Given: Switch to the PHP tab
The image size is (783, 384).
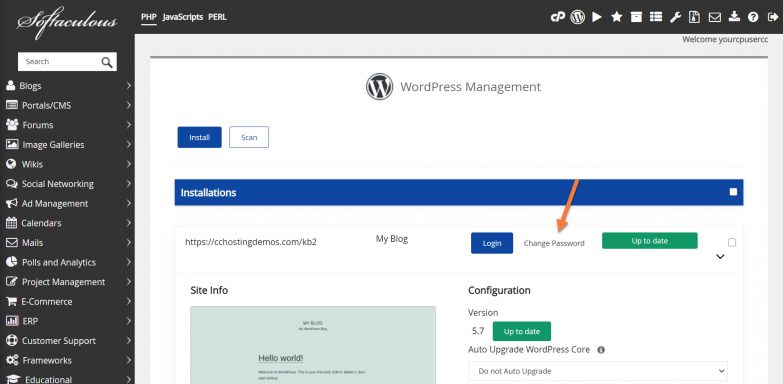Looking at the screenshot, I should coord(148,17).
